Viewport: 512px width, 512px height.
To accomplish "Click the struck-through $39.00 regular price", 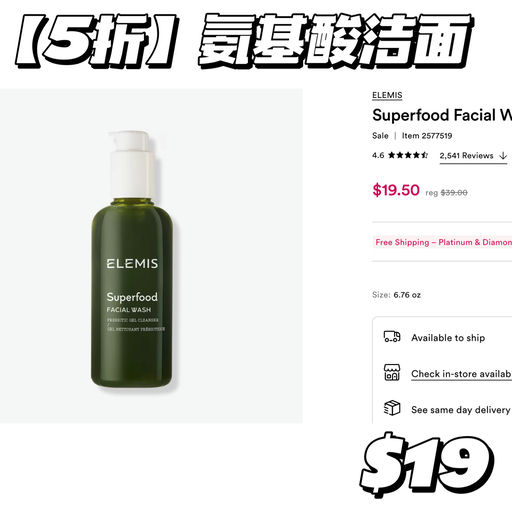I will tap(454, 192).
